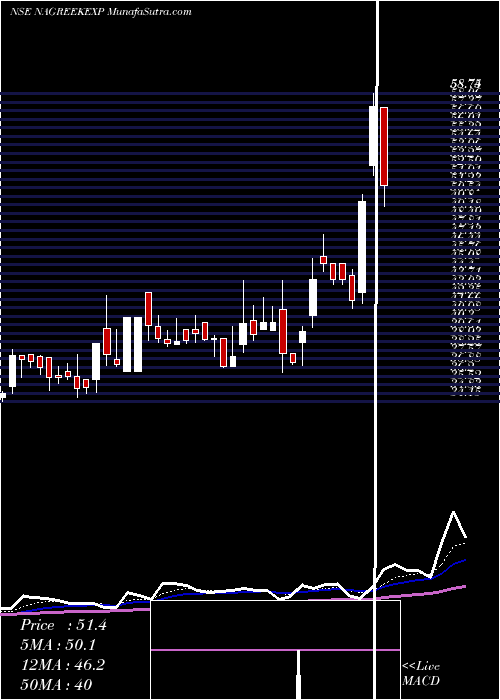The width and height of the screenshot is (500, 700).
Task: Click the last red candlestick at far right
Action: [384, 146]
